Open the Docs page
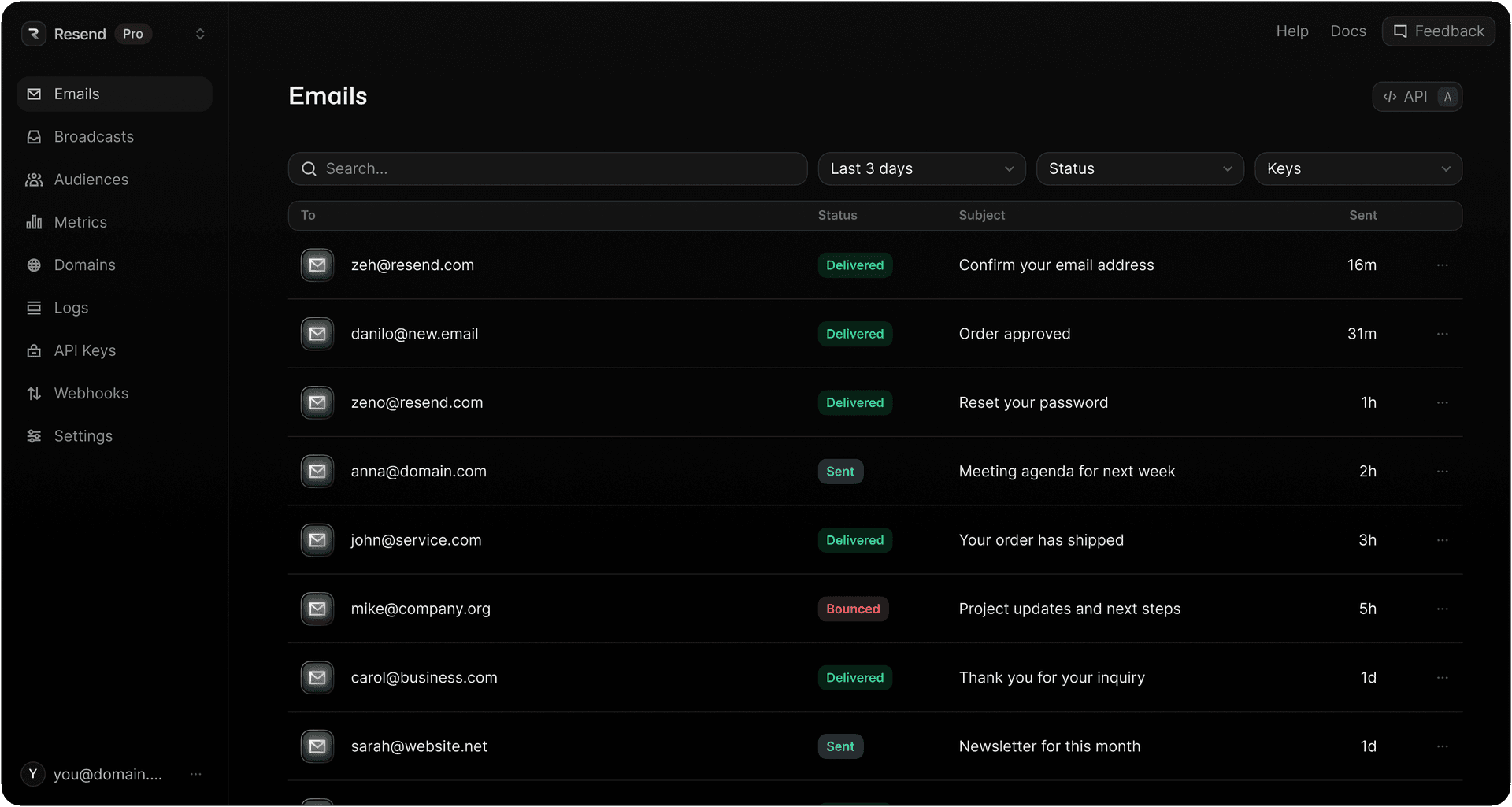 [x=1347, y=31]
